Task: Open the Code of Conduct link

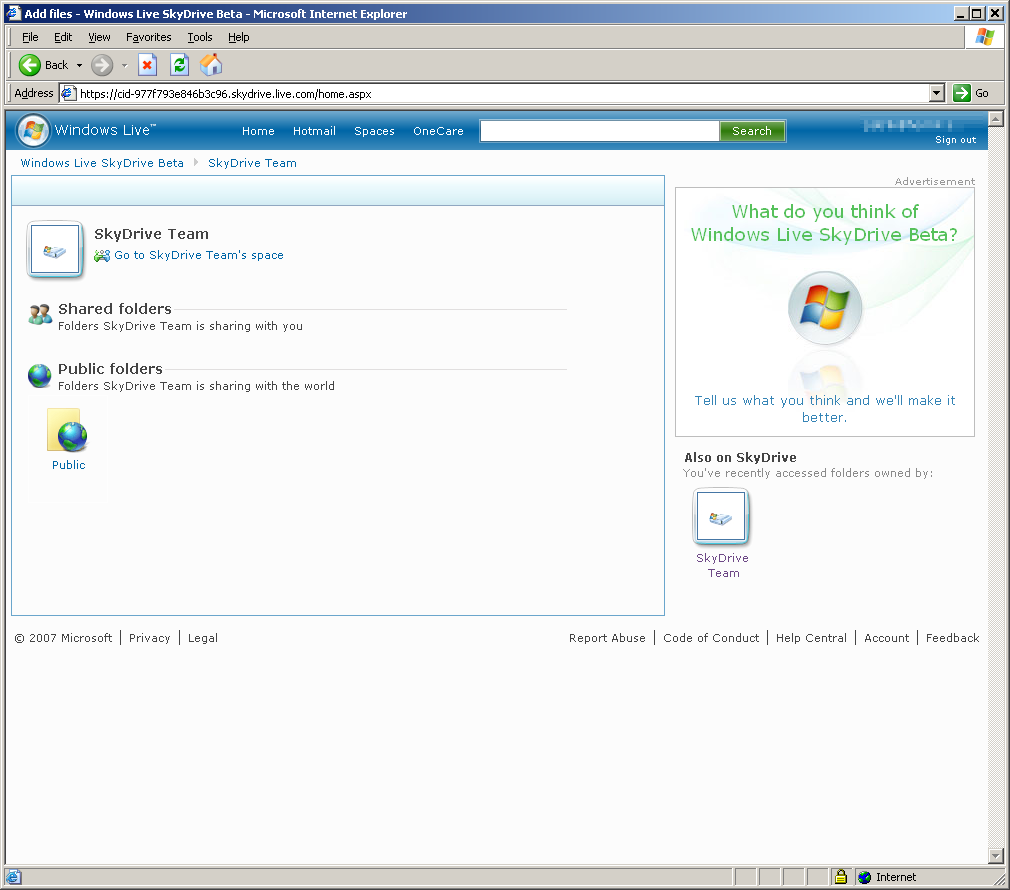Action: tap(711, 638)
